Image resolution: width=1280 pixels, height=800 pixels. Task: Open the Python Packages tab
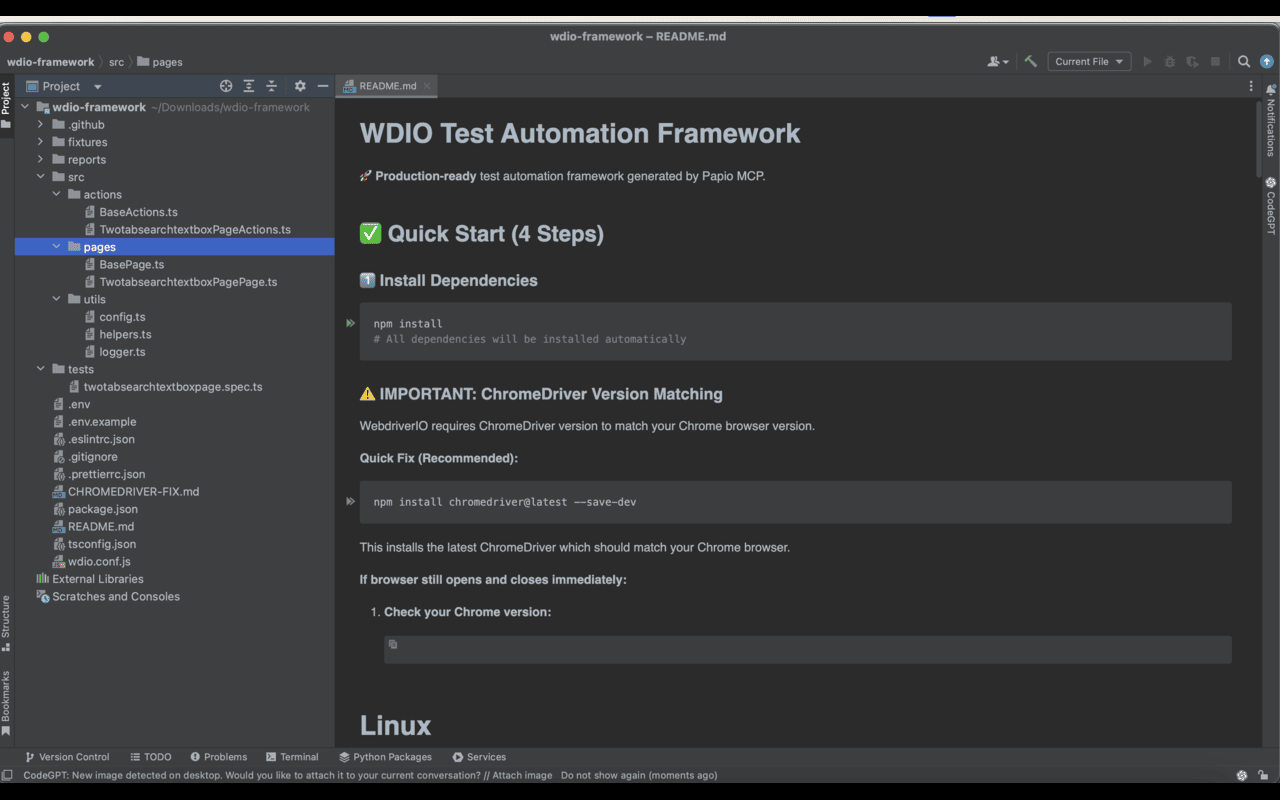pyautogui.click(x=385, y=757)
